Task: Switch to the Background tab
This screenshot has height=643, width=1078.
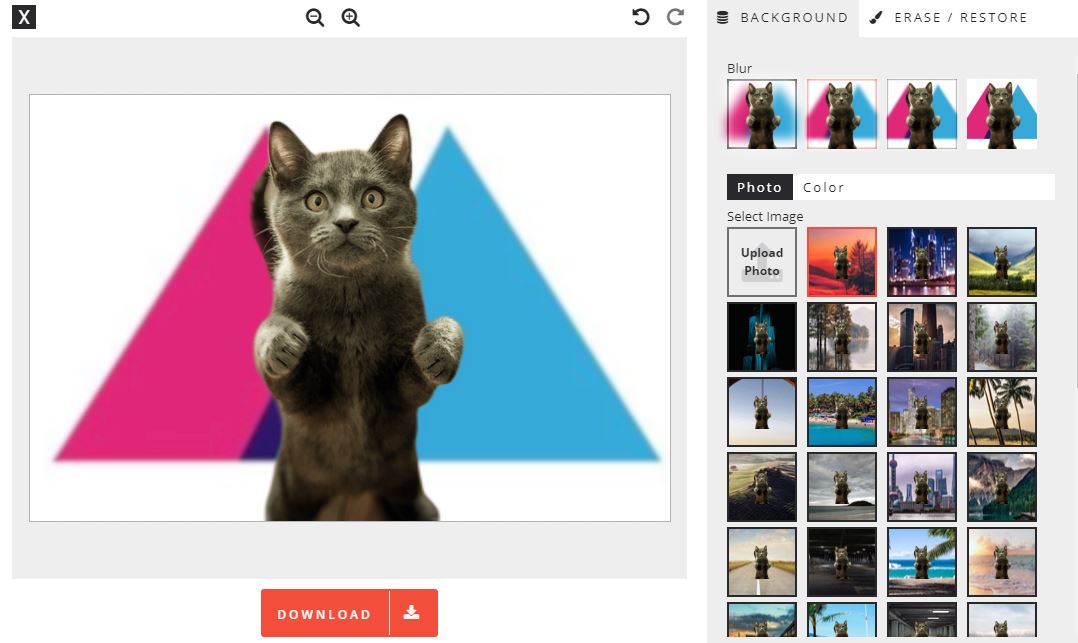Action: click(x=782, y=18)
